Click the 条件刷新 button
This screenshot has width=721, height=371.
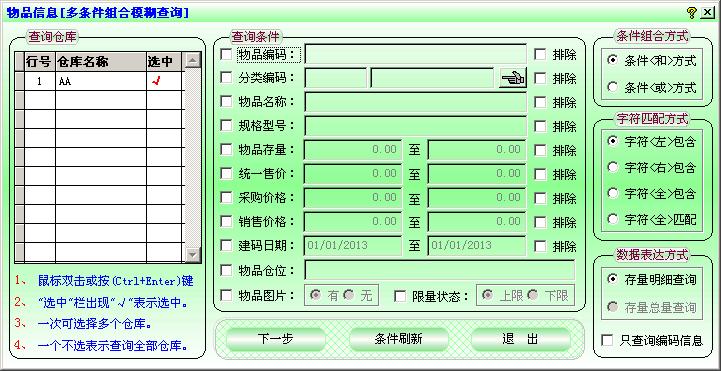(x=398, y=339)
